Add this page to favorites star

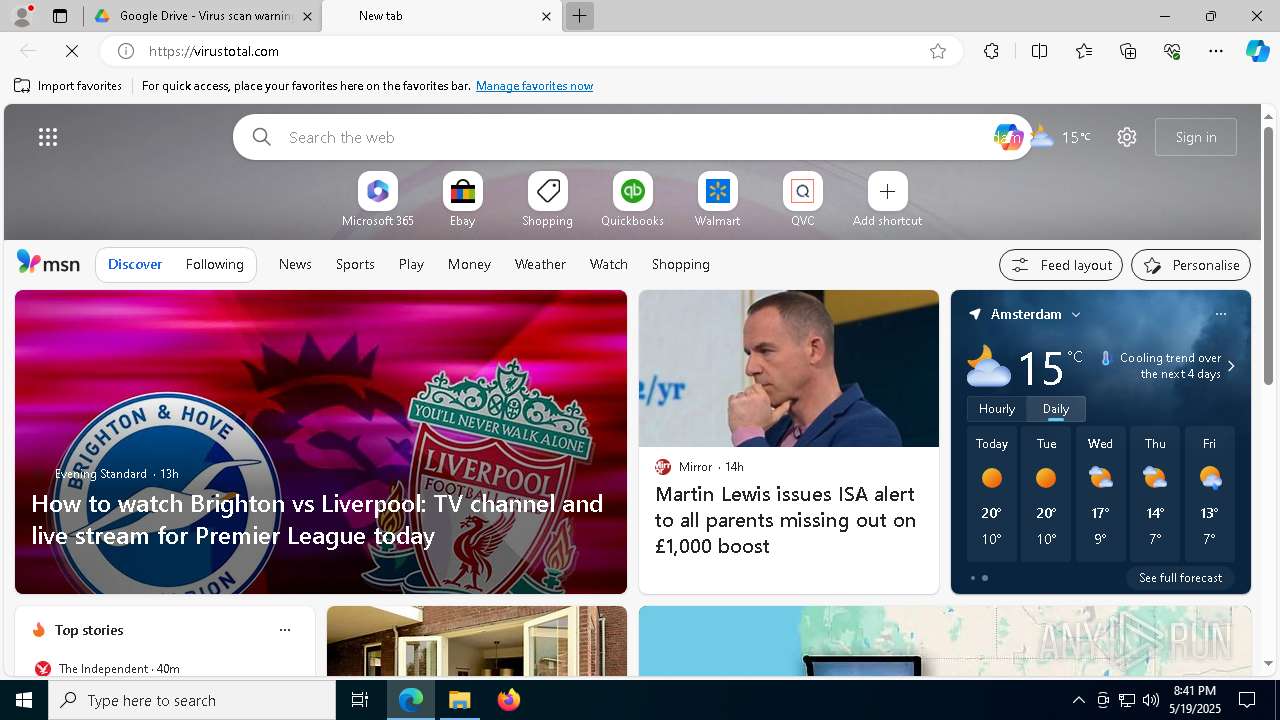click(938, 51)
